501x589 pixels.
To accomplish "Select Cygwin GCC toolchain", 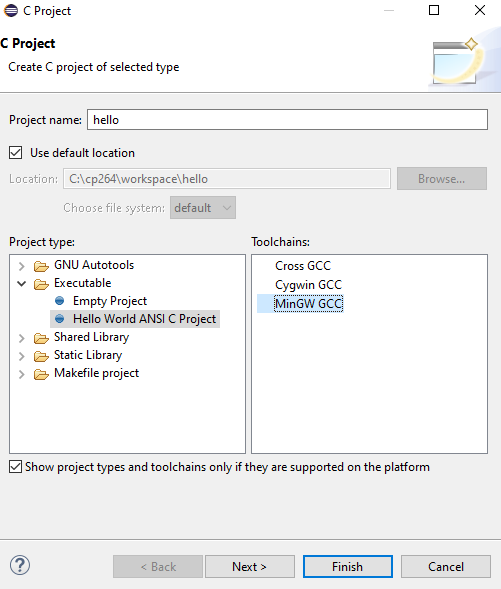I will click(308, 285).
